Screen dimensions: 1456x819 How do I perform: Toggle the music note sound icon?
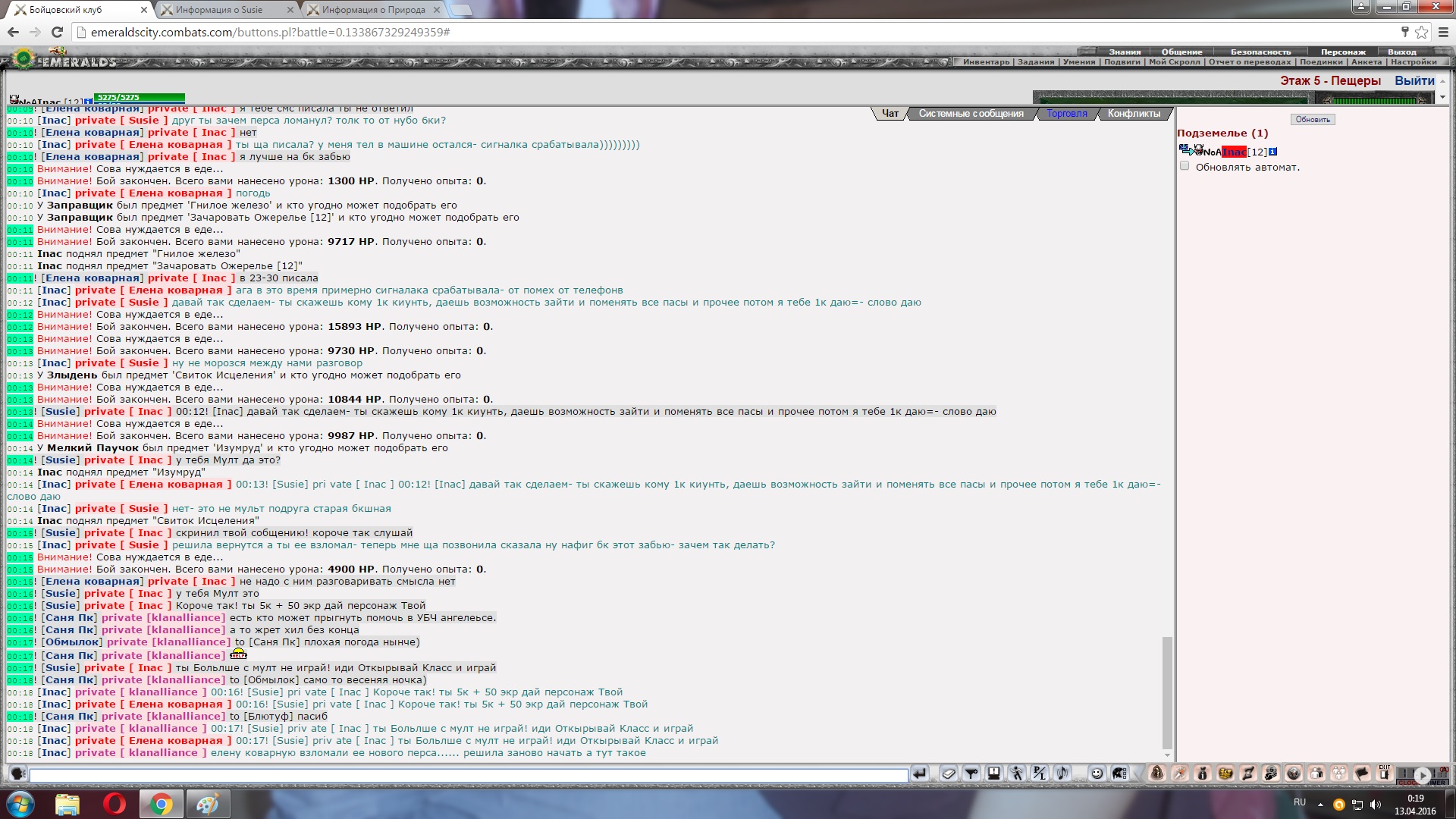tap(1062, 773)
